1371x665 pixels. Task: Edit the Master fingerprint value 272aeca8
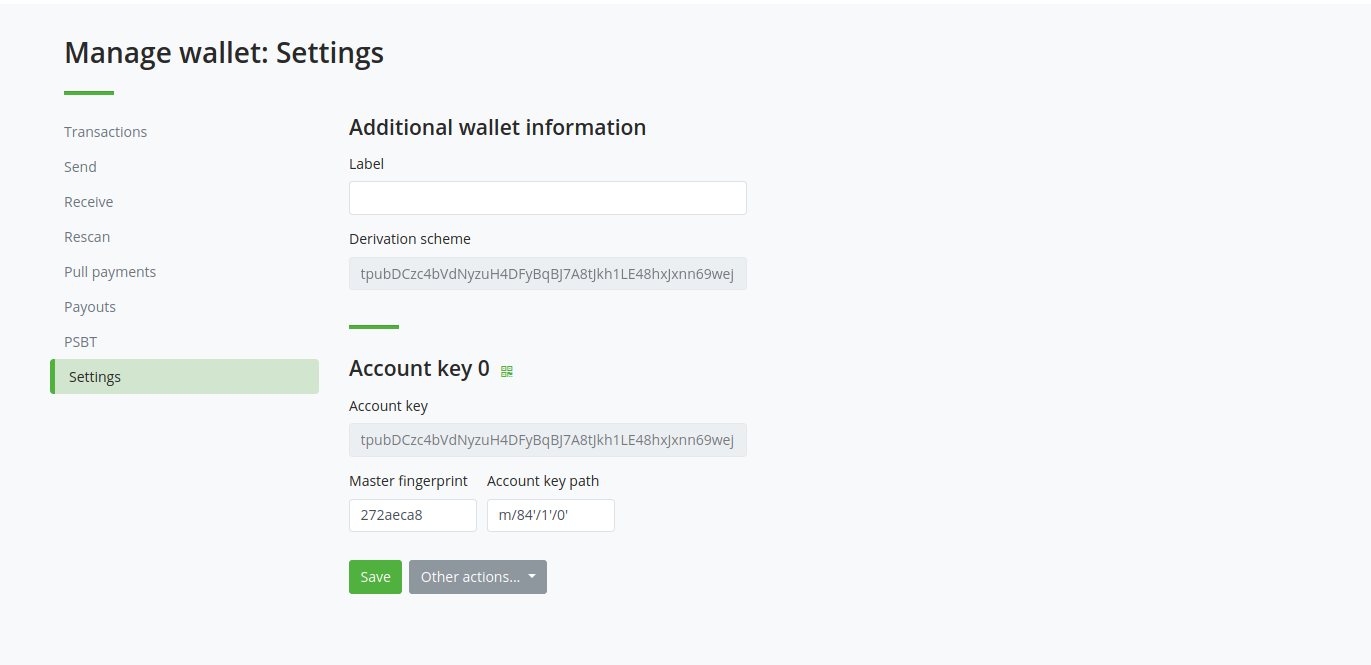pyautogui.click(x=412, y=515)
